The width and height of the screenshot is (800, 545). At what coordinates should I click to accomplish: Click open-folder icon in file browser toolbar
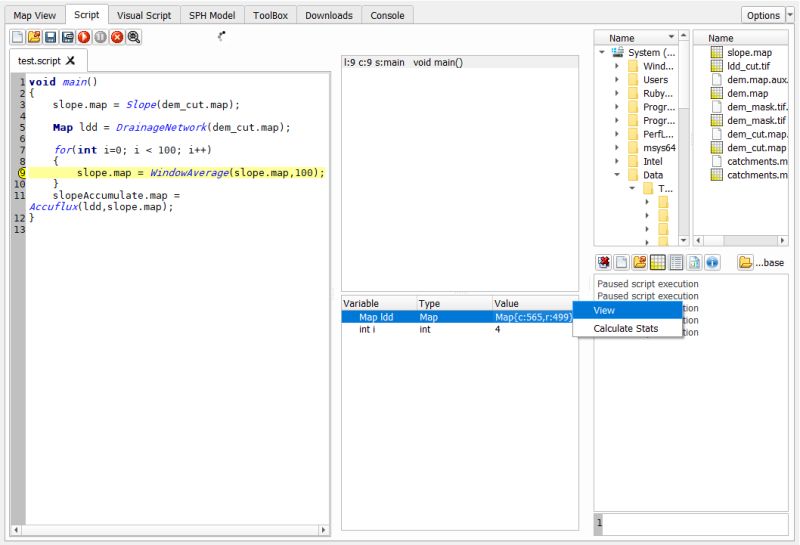(640, 262)
